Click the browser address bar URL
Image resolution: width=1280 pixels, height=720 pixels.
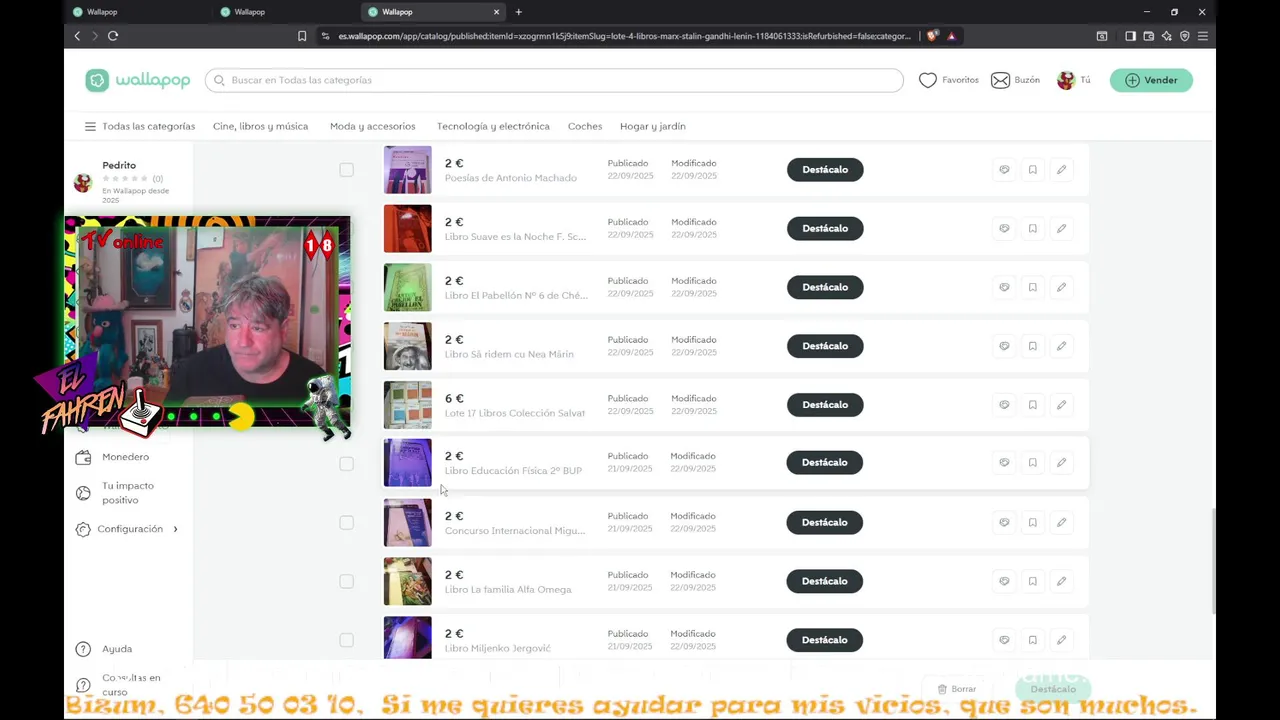(624, 36)
